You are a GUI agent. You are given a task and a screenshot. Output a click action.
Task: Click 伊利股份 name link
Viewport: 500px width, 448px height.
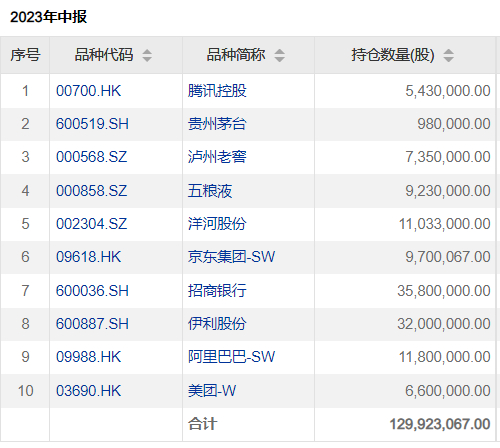217,324
